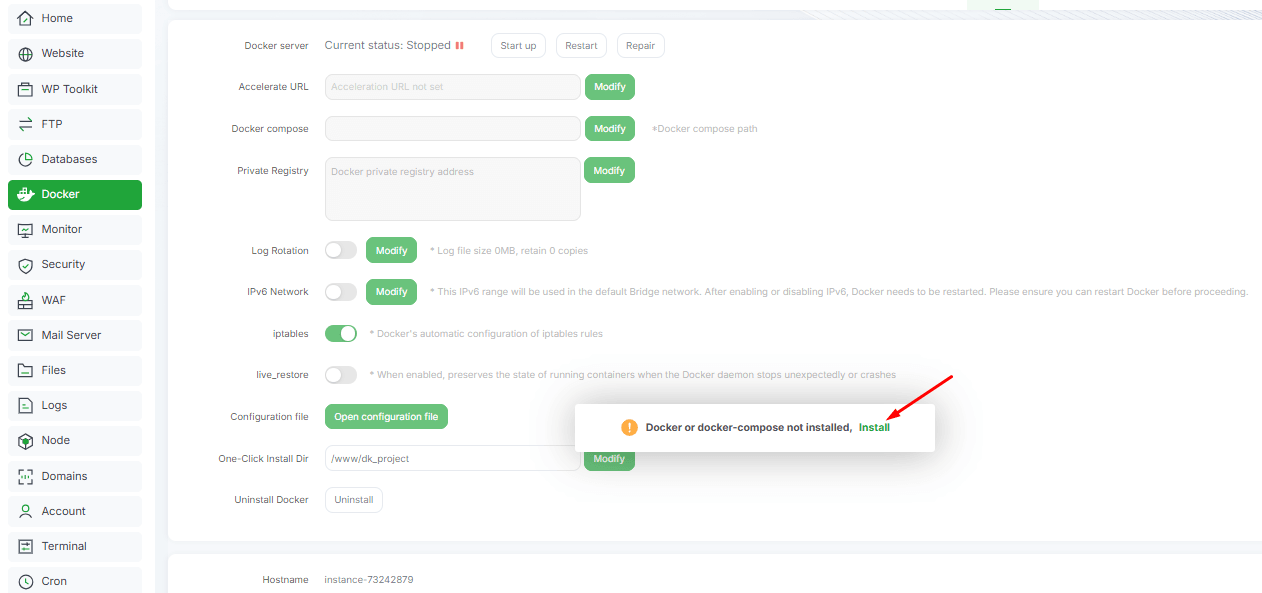
Task: Open the WAF firewall icon
Action: 26,300
